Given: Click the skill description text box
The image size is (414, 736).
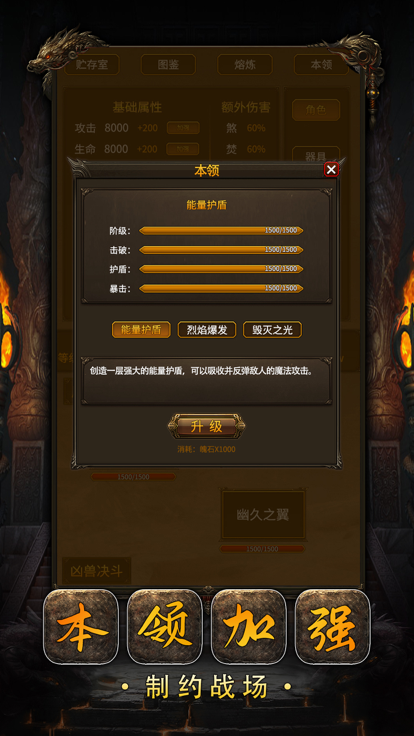Looking at the screenshot, I should click(x=207, y=381).
